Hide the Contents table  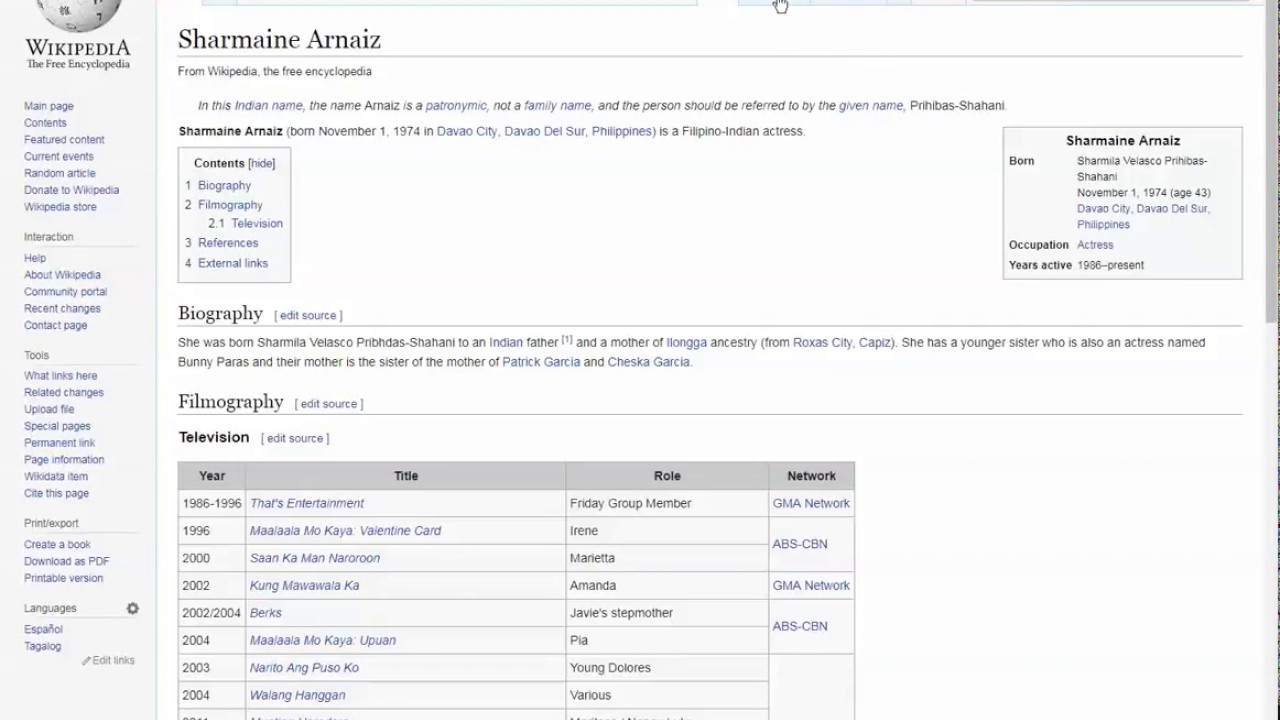pyautogui.click(x=262, y=163)
